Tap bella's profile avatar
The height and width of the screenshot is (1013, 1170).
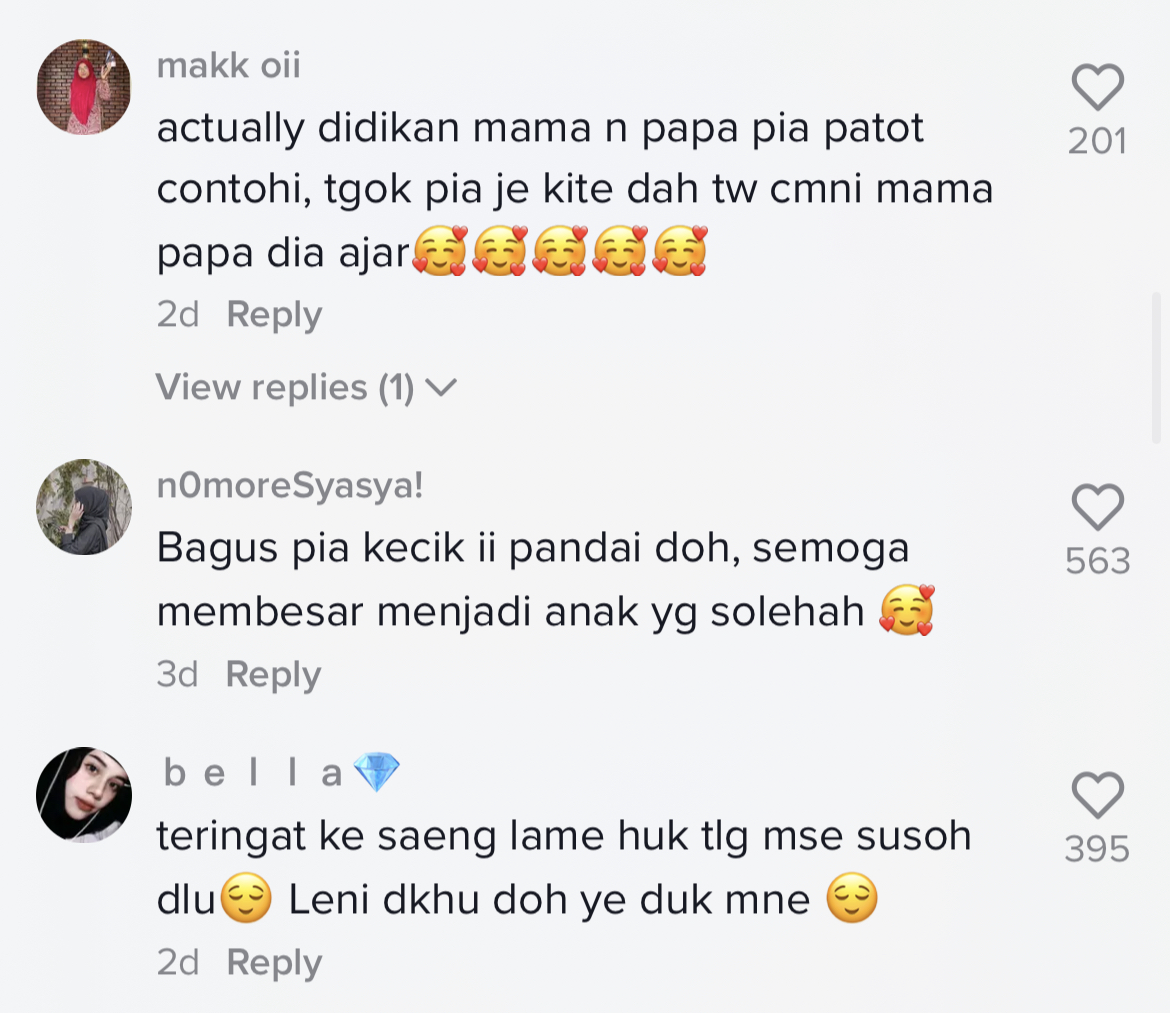pyautogui.click(x=84, y=795)
